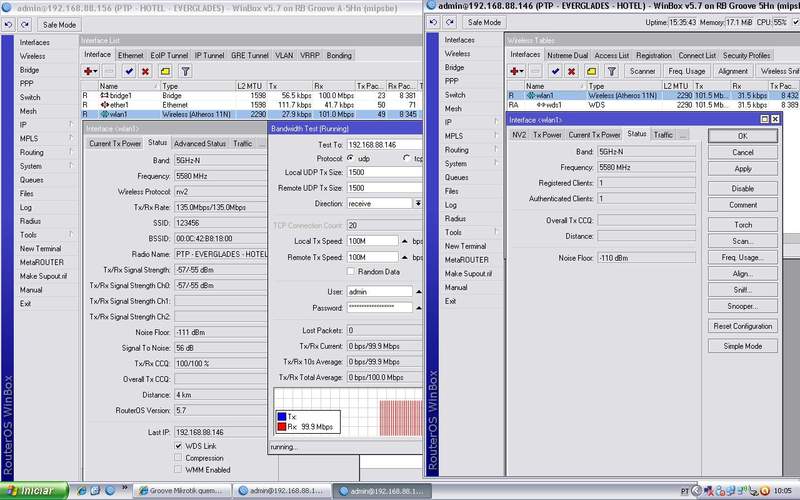This screenshot has height=500, width=800.
Task: Click Torch button
Action: [742, 224]
